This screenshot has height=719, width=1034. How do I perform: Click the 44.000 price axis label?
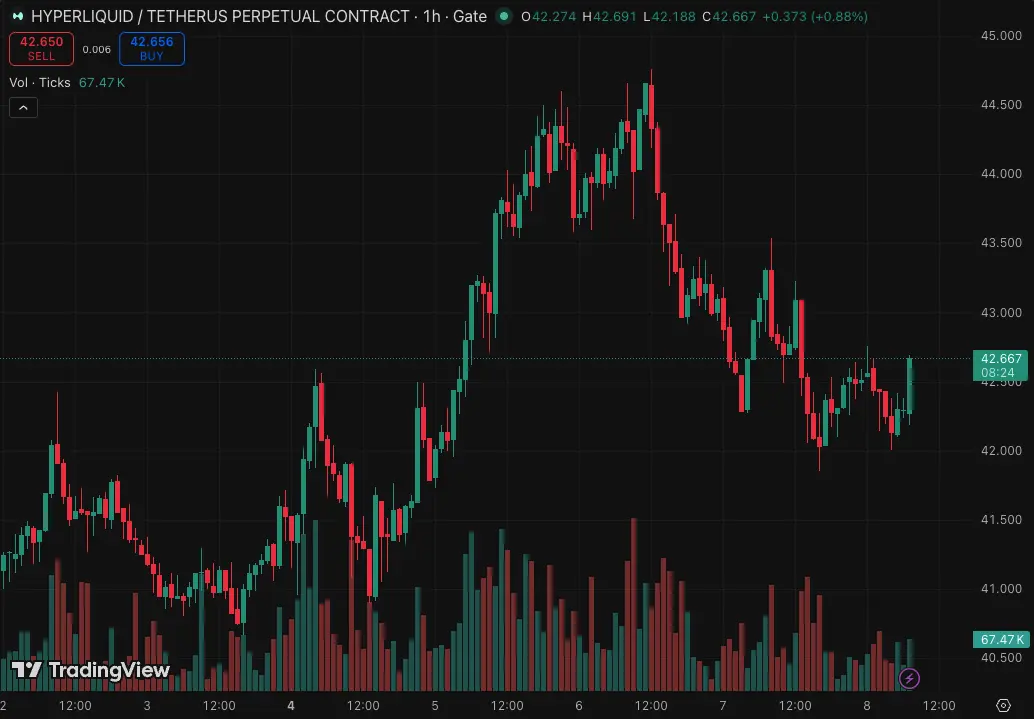coord(1001,173)
